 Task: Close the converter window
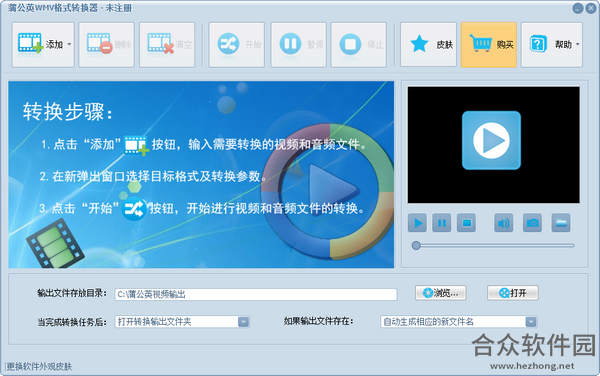click(591, 8)
